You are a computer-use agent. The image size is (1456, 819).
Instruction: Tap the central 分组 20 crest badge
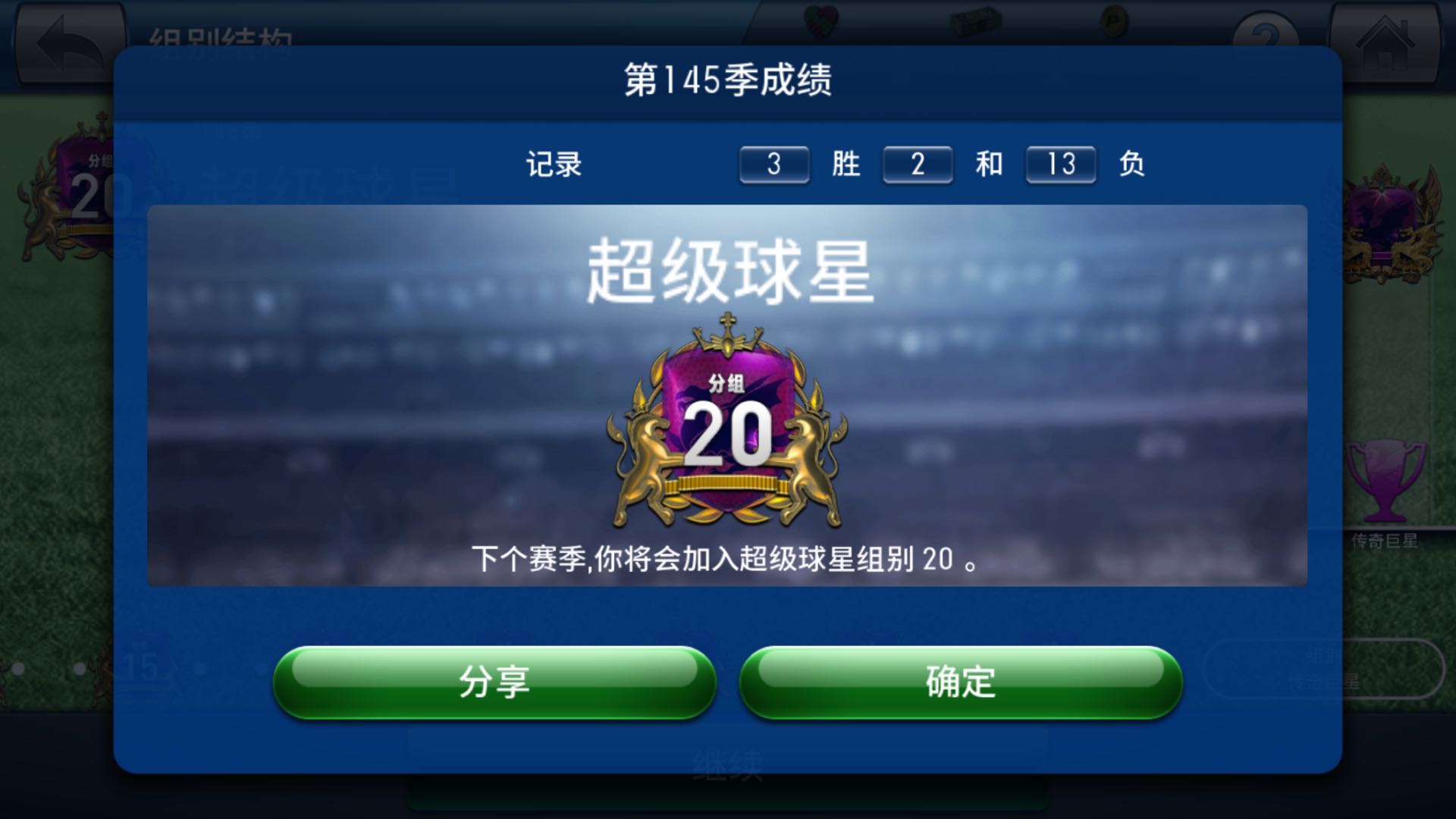727,422
